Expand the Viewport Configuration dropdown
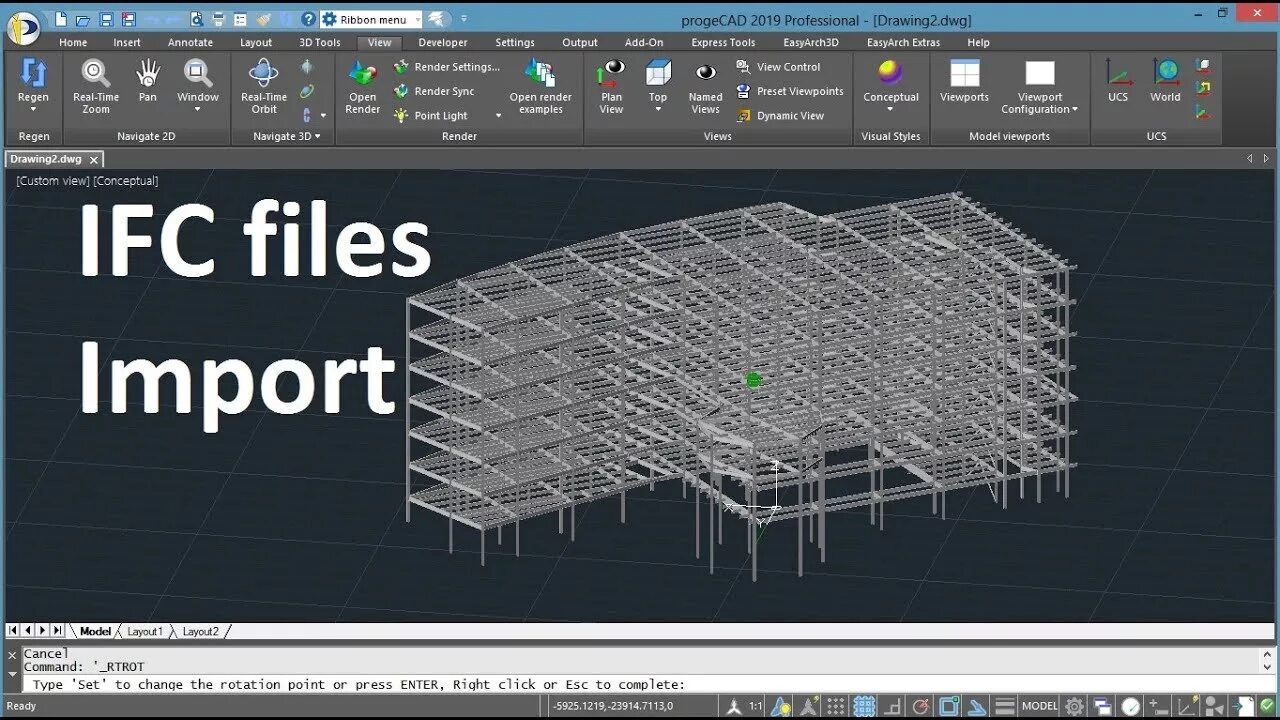The height and width of the screenshot is (720, 1280). tap(1074, 109)
